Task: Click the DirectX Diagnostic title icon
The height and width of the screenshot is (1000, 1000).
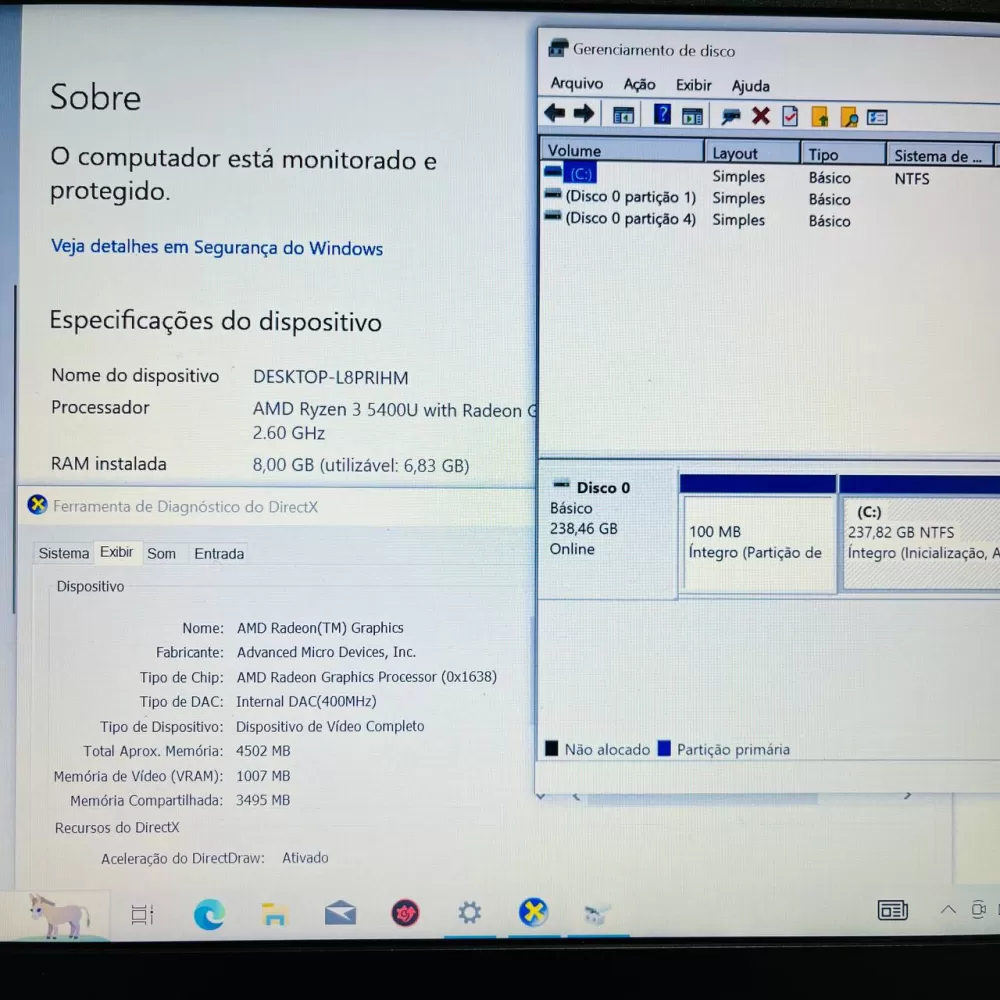Action: tap(38, 505)
